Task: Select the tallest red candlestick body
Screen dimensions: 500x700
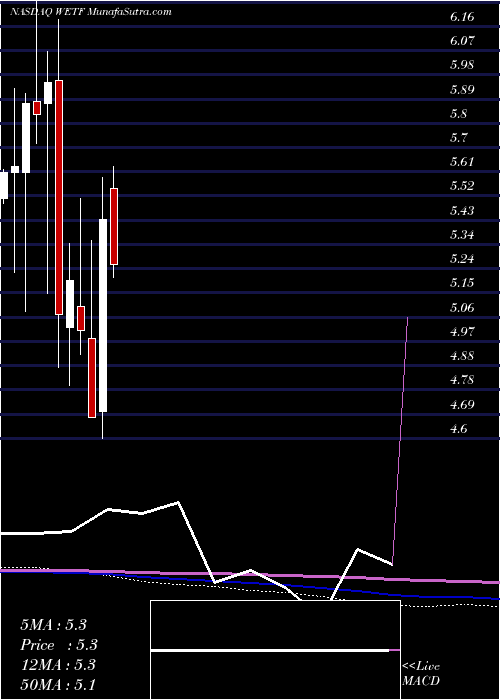Action: (59, 197)
